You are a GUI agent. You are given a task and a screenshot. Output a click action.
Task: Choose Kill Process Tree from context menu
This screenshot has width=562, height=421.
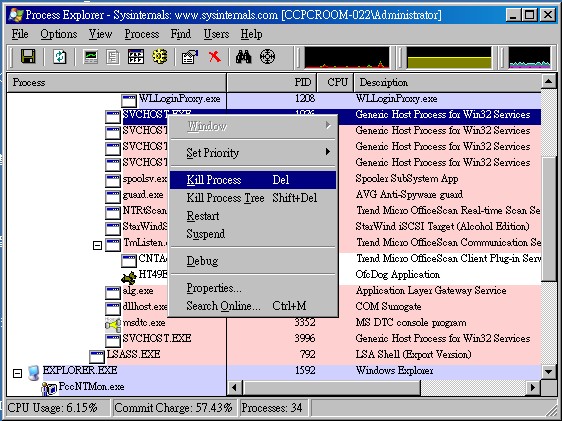[253, 198]
